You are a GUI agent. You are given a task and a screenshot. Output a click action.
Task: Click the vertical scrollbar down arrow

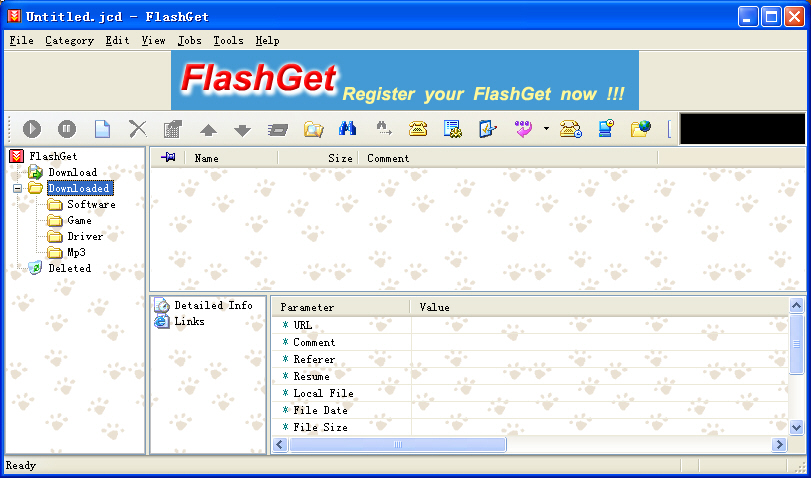[797, 427]
